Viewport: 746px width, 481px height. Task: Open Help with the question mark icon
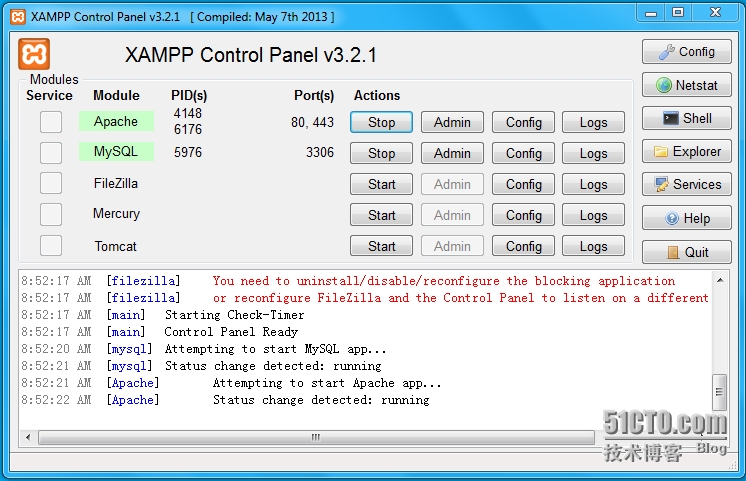click(687, 218)
